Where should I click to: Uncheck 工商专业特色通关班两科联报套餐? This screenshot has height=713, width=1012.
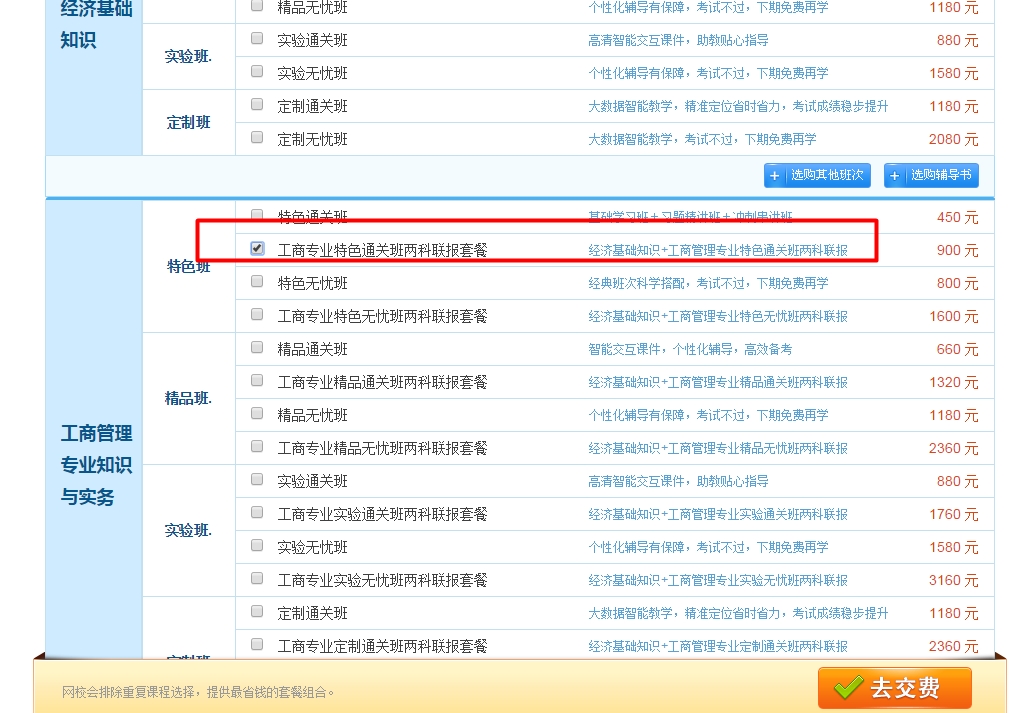(x=257, y=250)
